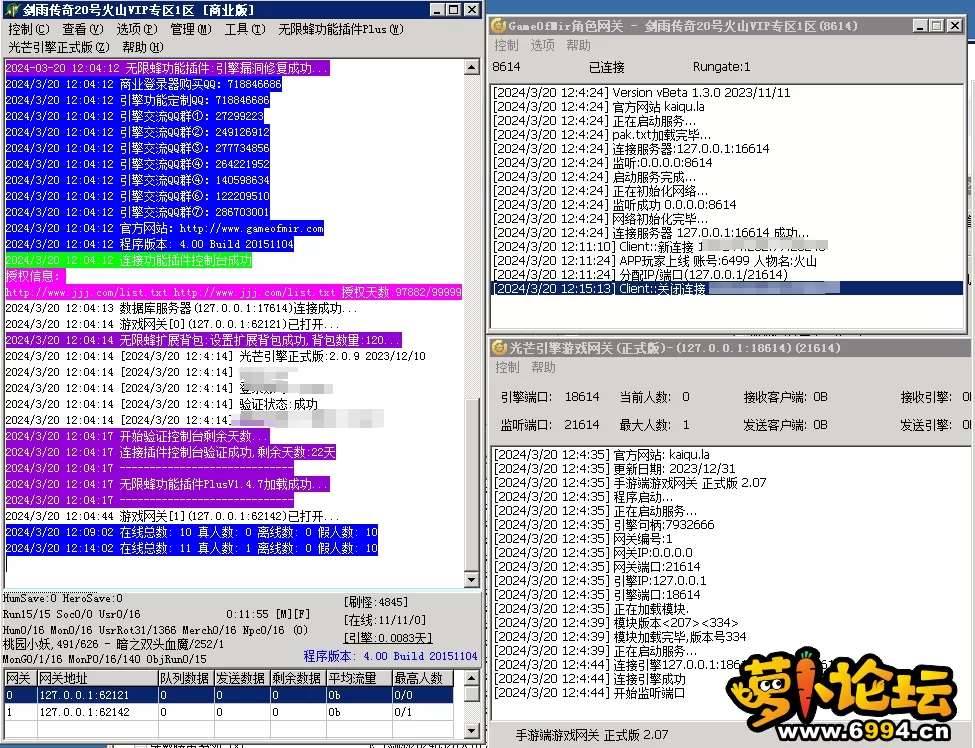Open 控制 menu in 光芒引擎游戏网关 window
The height and width of the screenshot is (748, 975).
[507, 367]
